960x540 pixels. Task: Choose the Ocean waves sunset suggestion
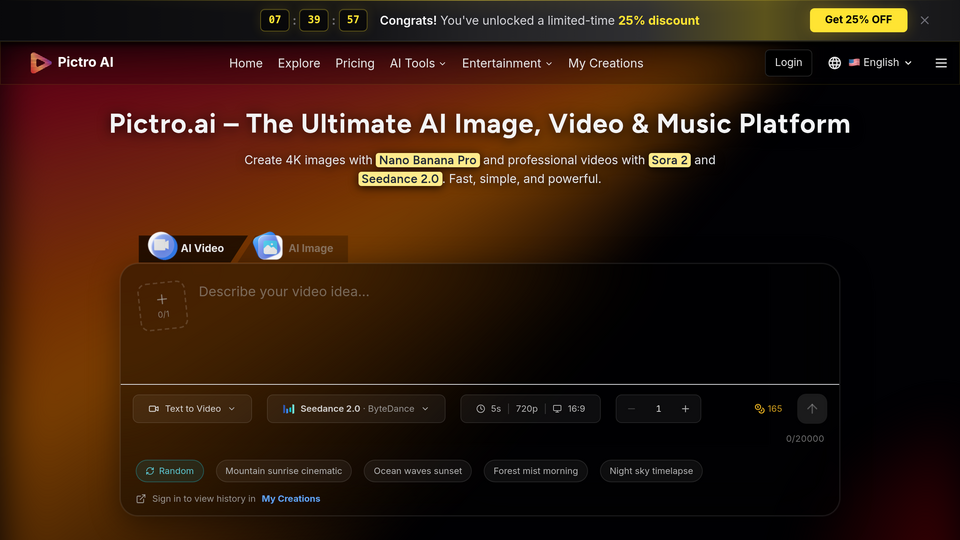pos(418,471)
